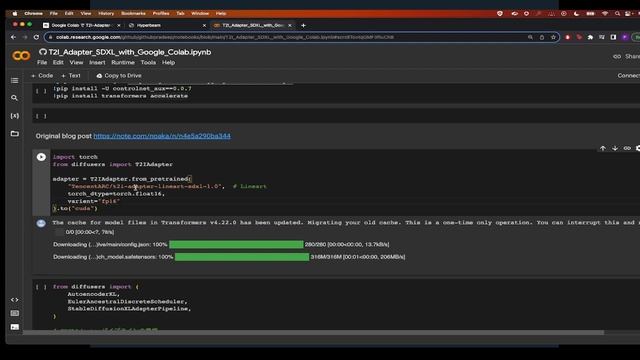Open Chrome extensions puzzle icon

tap(590, 37)
